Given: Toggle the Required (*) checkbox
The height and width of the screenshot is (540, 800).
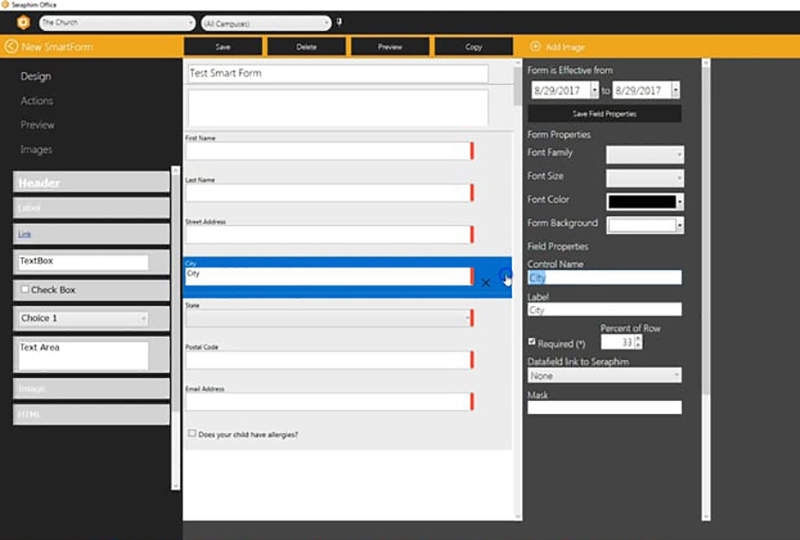Looking at the screenshot, I should [532, 342].
